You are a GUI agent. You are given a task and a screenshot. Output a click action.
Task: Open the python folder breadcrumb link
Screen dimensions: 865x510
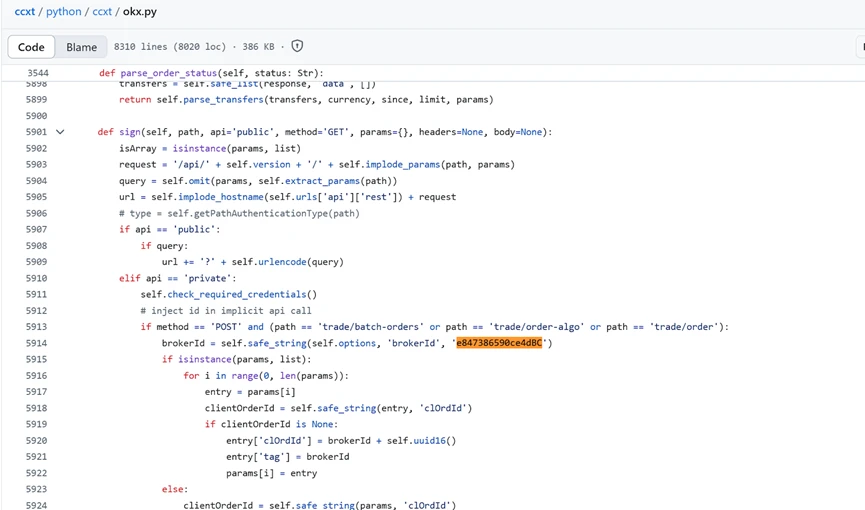pyautogui.click(x=65, y=12)
